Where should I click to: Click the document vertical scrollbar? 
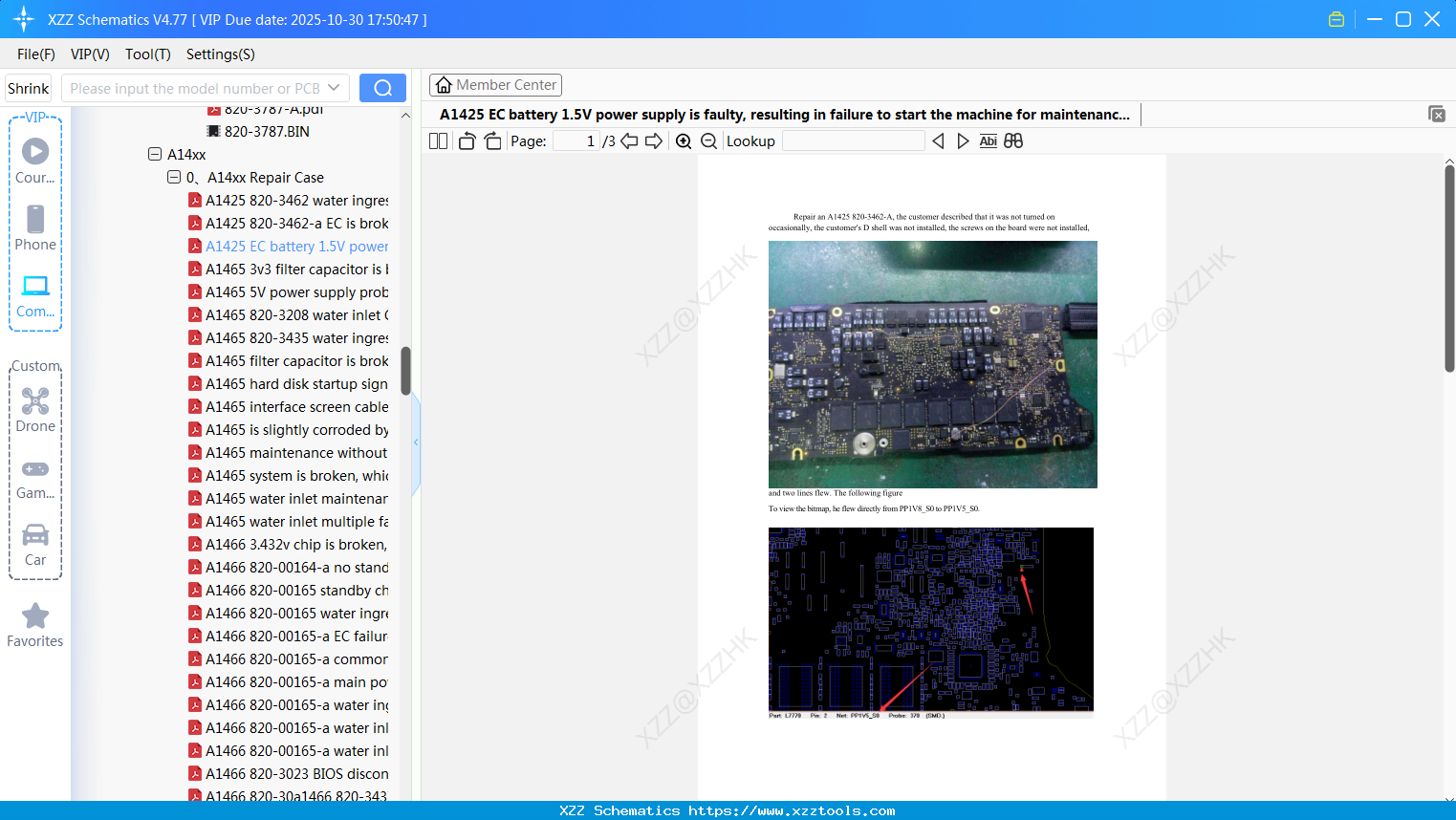coord(1449,269)
